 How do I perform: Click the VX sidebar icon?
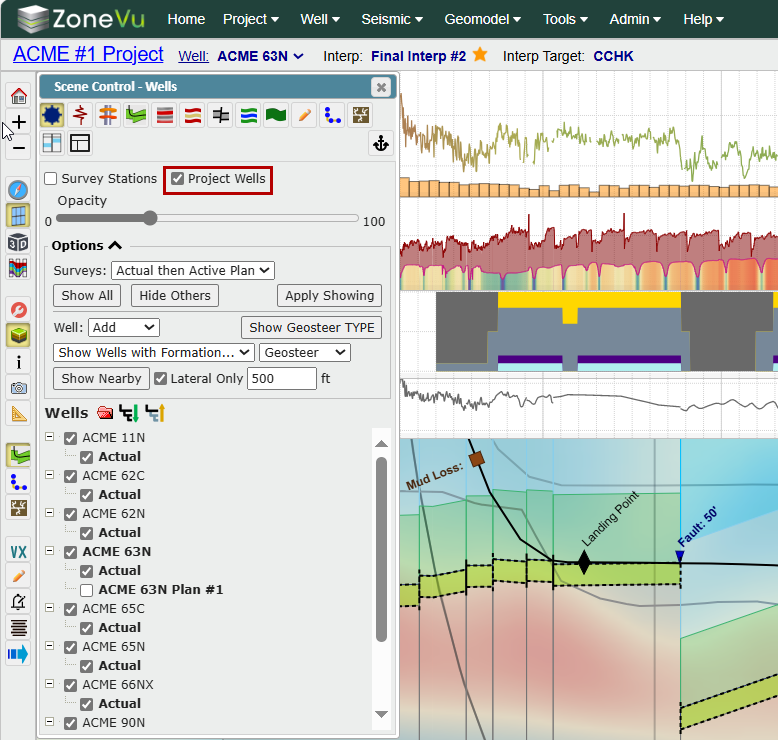pyautogui.click(x=18, y=551)
